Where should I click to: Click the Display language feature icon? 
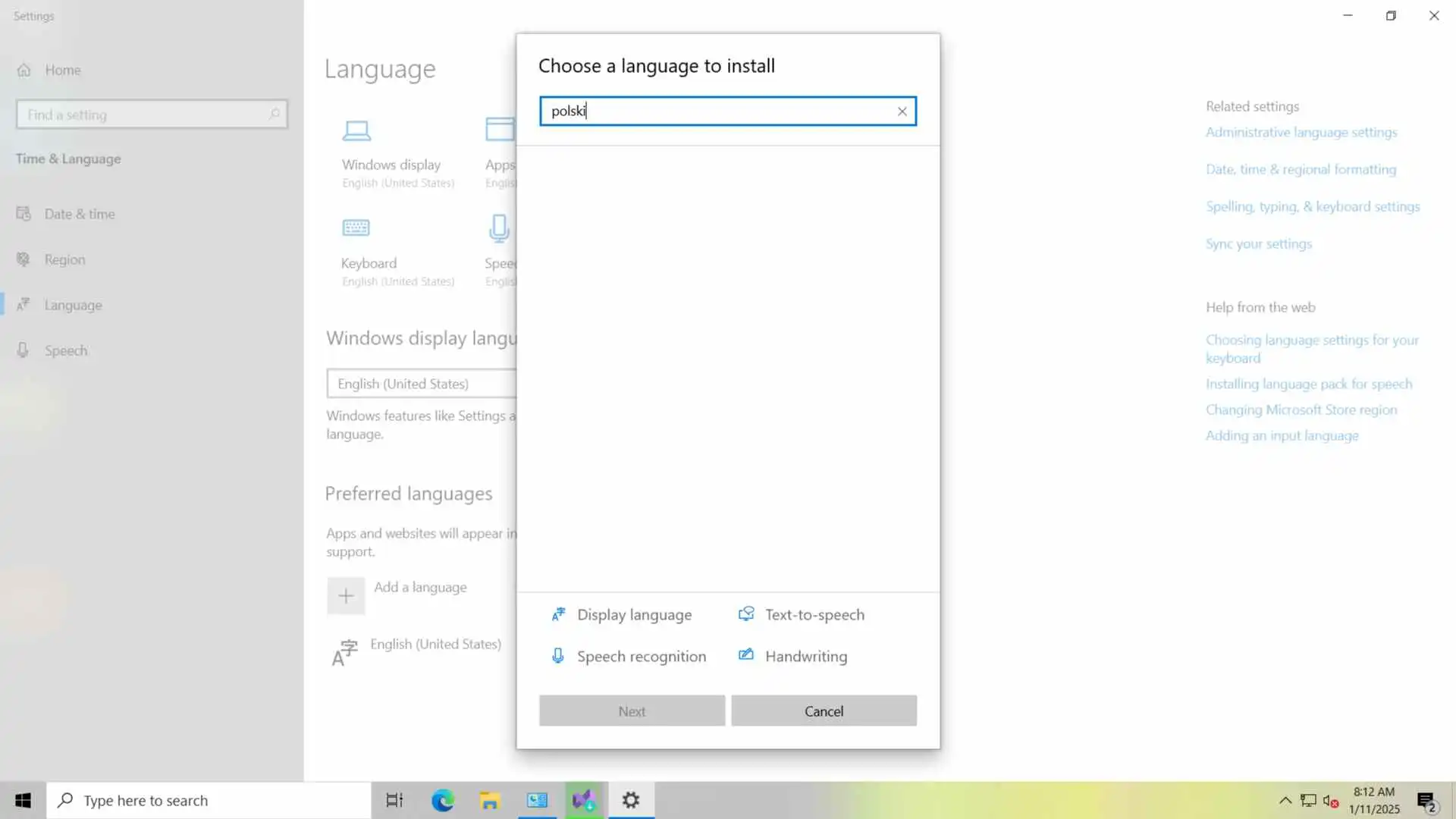tap(559, 614)
